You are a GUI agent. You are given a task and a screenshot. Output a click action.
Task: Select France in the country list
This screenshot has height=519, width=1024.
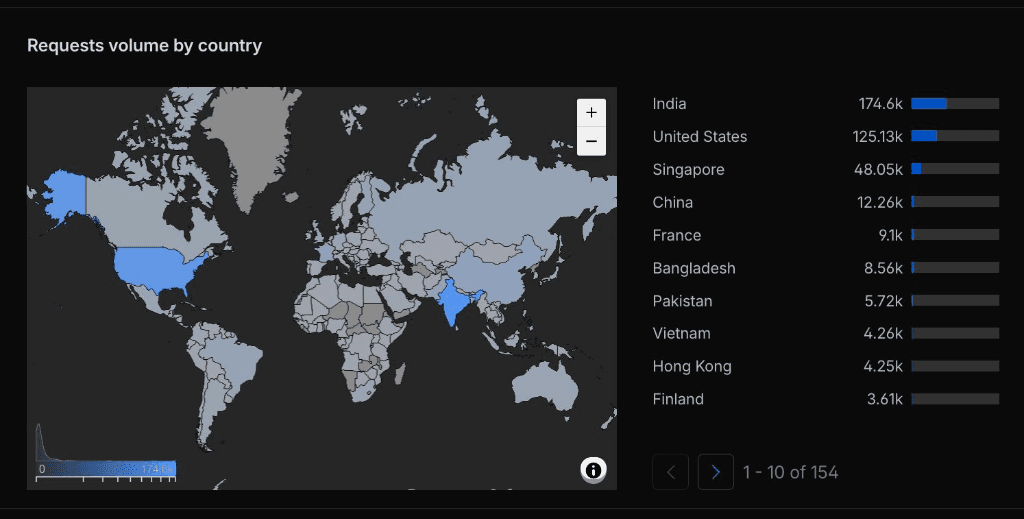(x=677, y=235)
